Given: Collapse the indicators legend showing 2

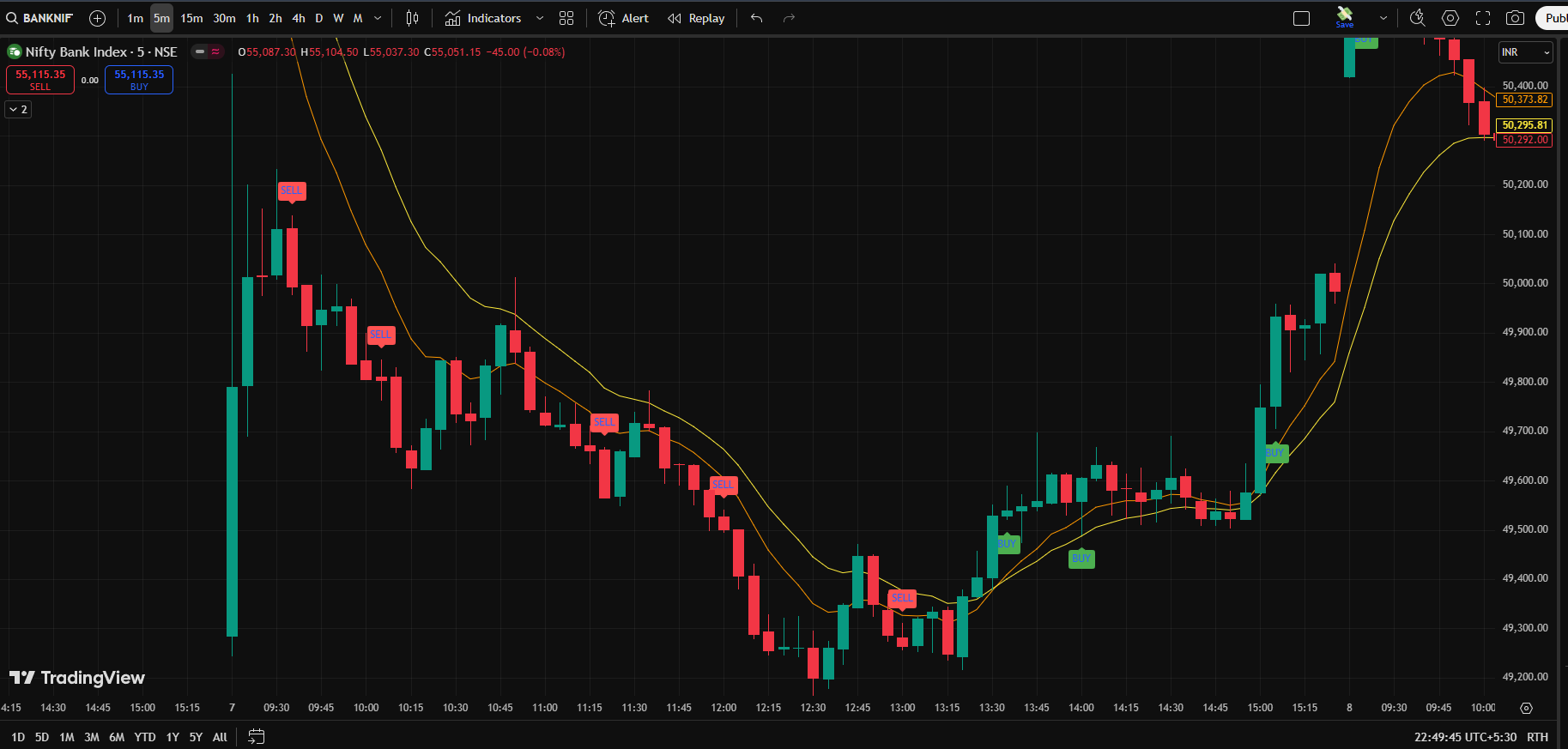Looking at the screenshot, I should [18, 109].
